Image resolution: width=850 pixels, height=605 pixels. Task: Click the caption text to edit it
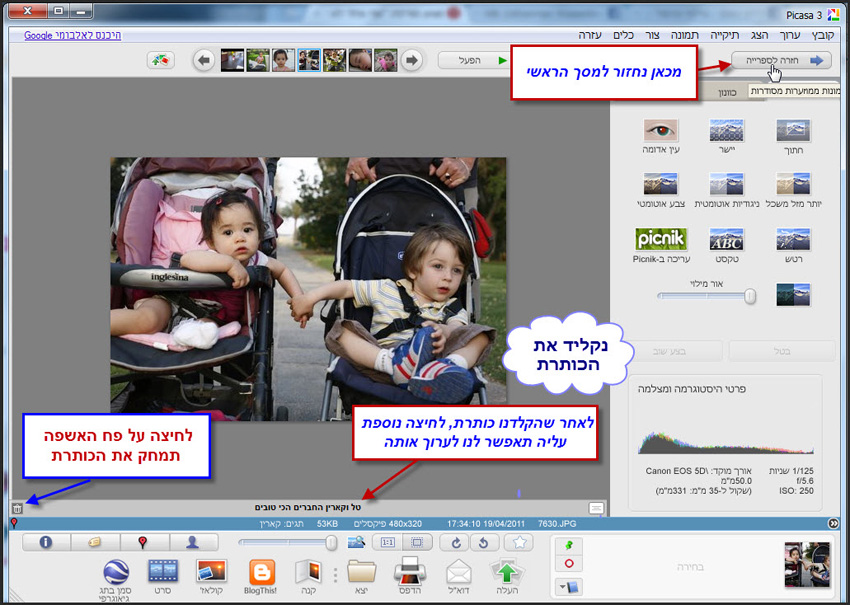(x=308, y=507)
